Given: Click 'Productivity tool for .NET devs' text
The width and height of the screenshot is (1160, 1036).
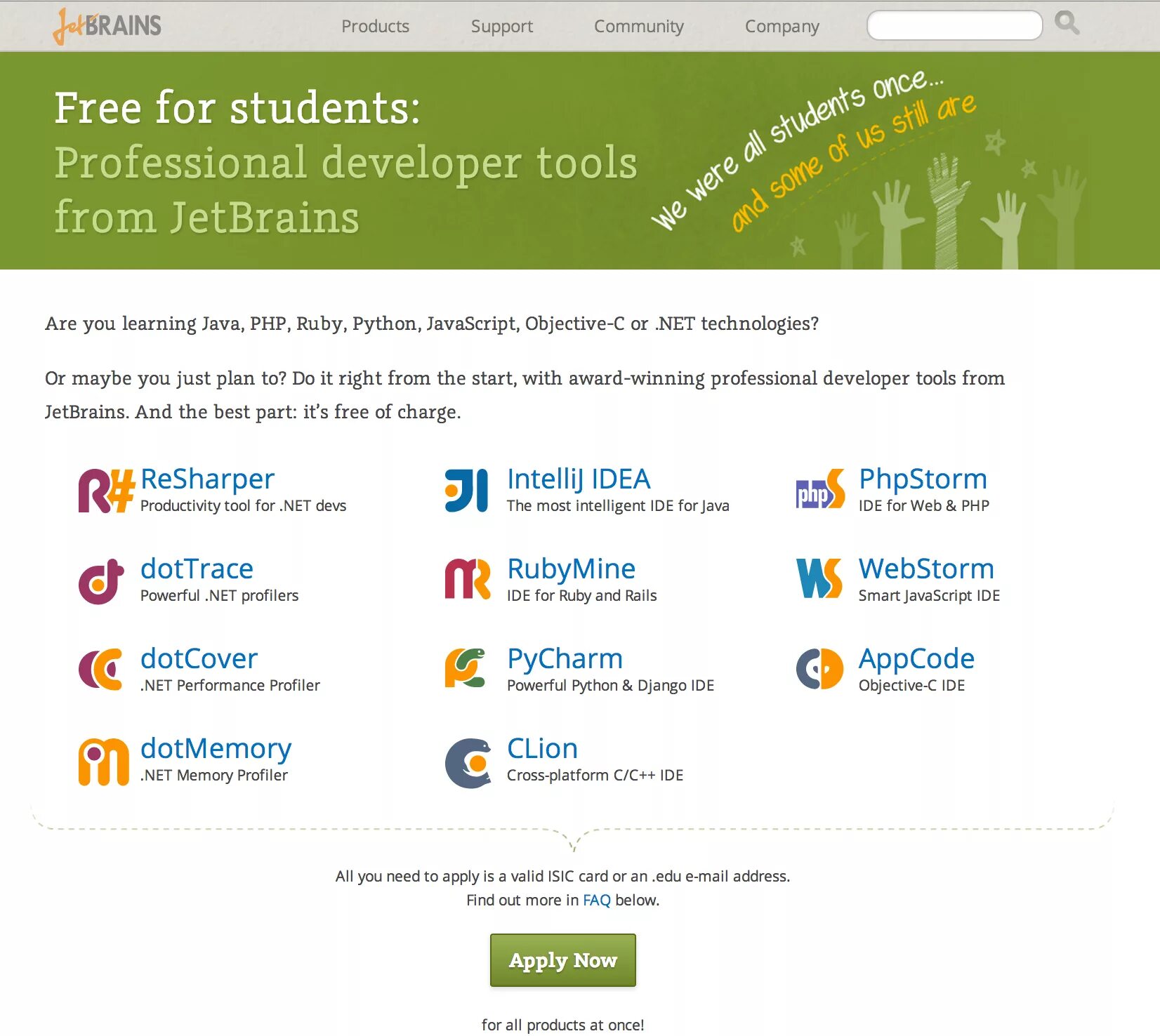Looking at the screenshot, I should point(243,505).
